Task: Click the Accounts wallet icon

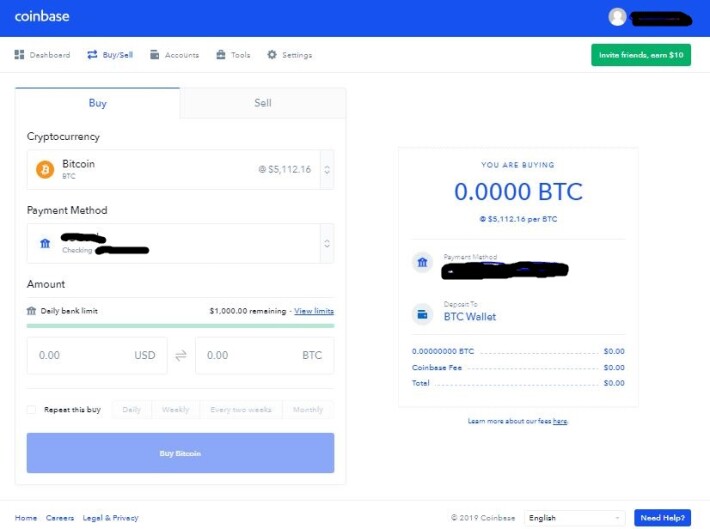Action: (154, 55)
